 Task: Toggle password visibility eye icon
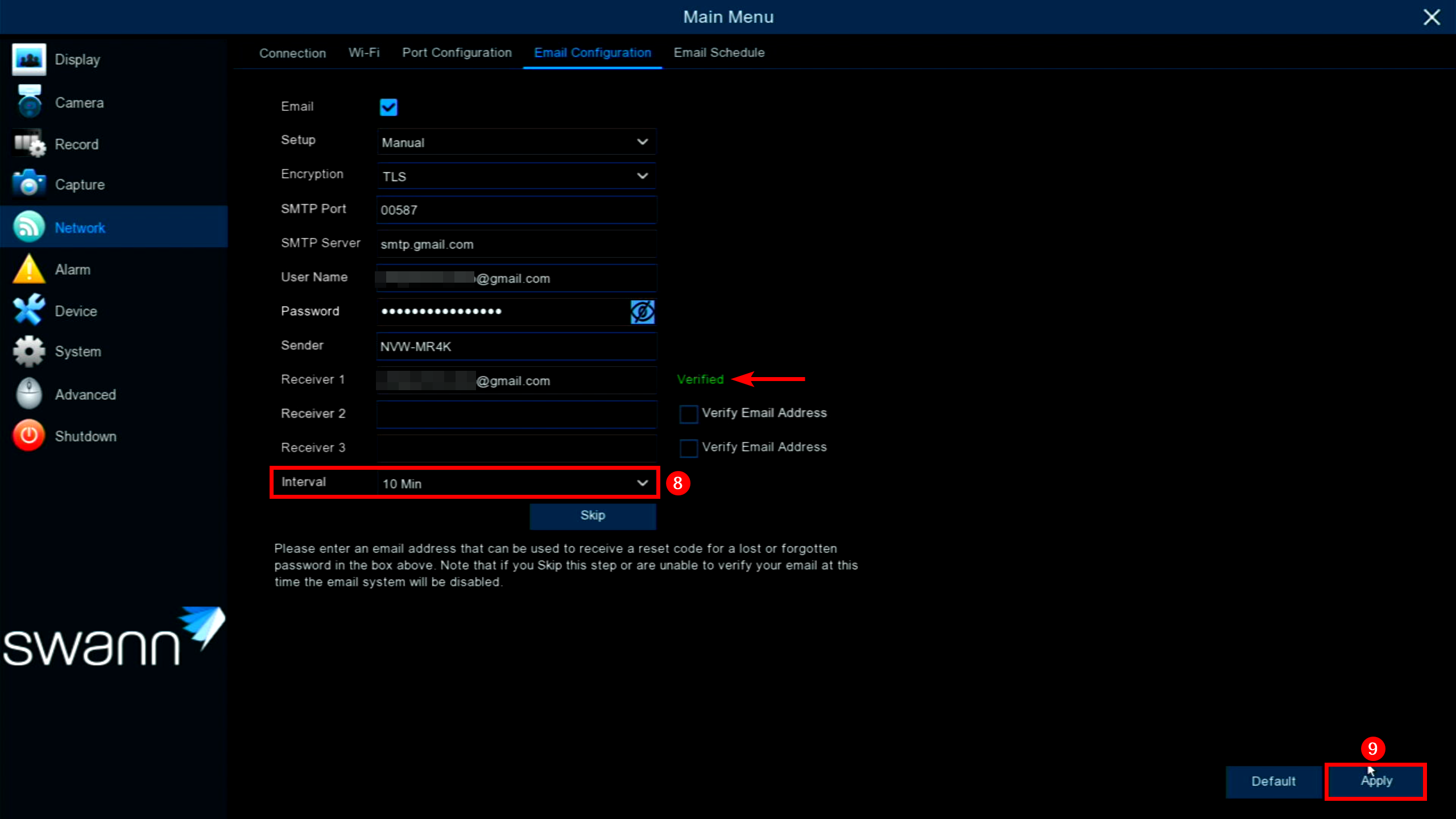642,312
